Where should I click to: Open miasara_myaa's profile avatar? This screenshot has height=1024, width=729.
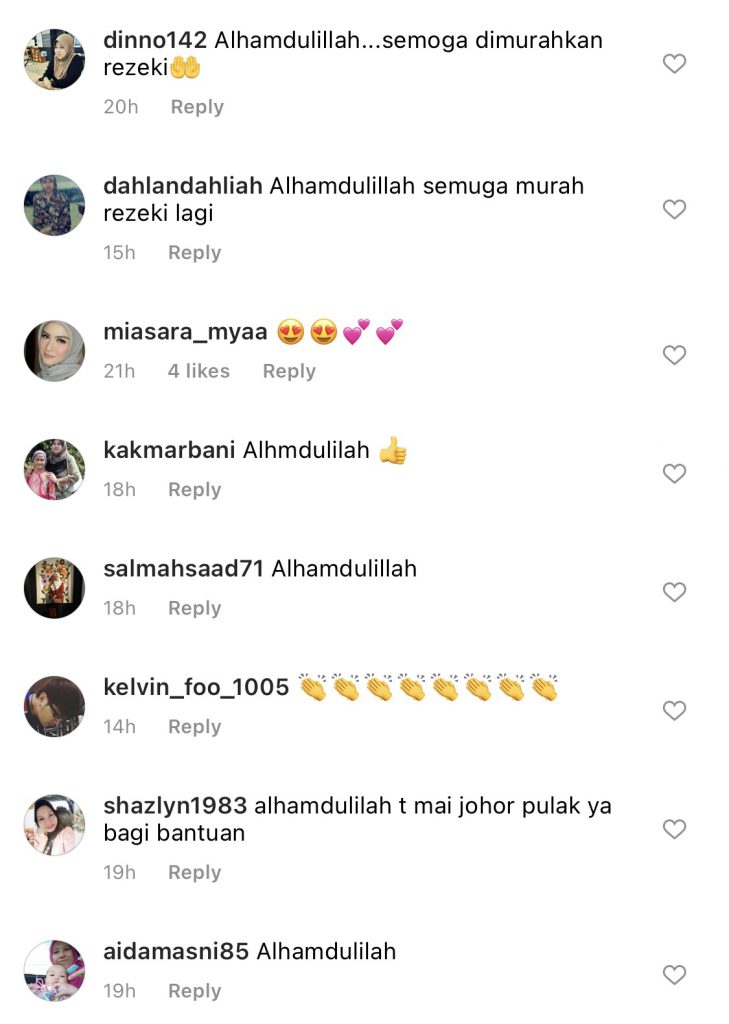pyautogui.click(x=54, y=351)
